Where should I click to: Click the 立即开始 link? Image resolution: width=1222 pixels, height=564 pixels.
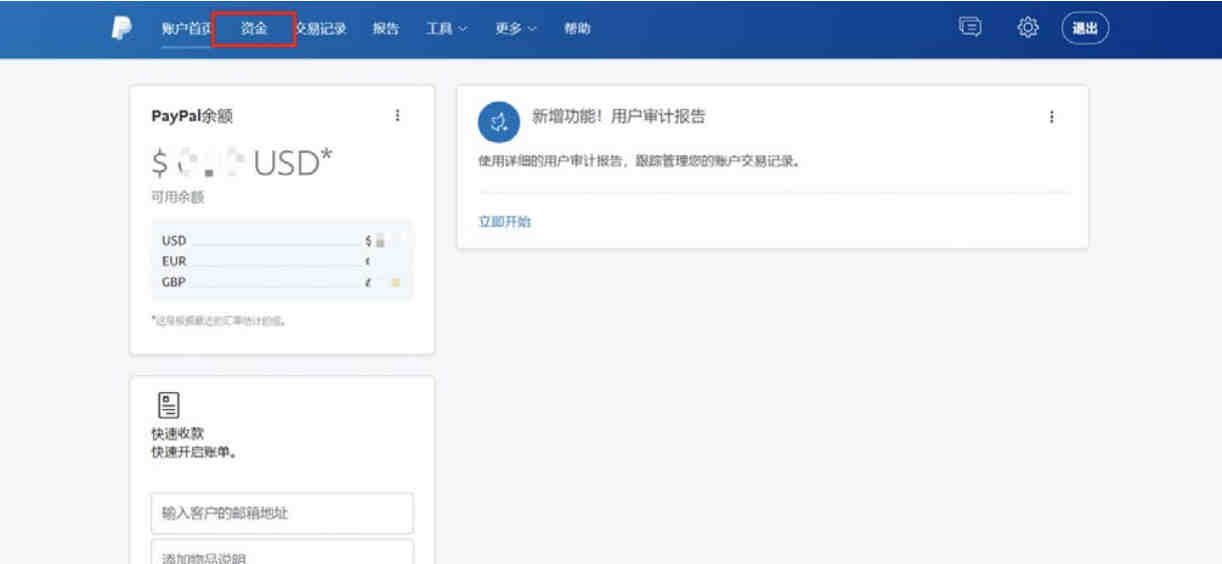pos(505,222)
